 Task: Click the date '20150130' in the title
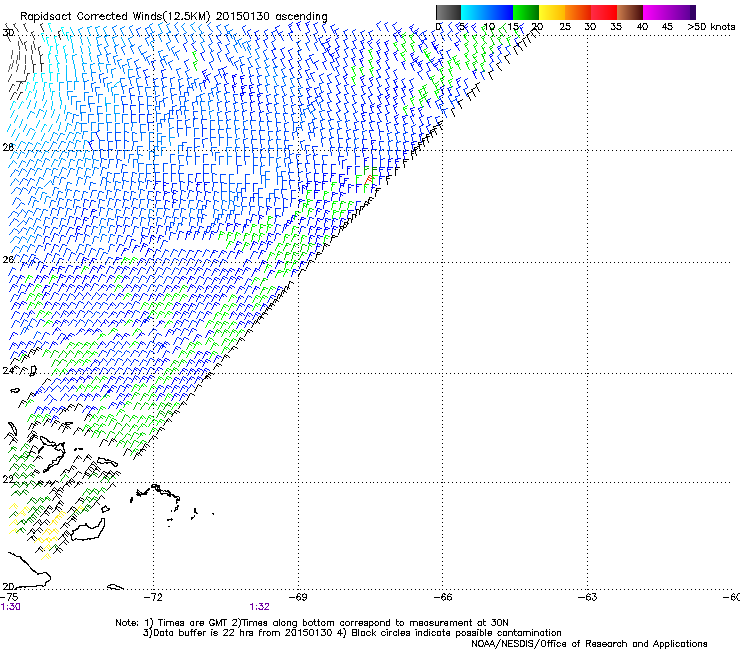243,16
